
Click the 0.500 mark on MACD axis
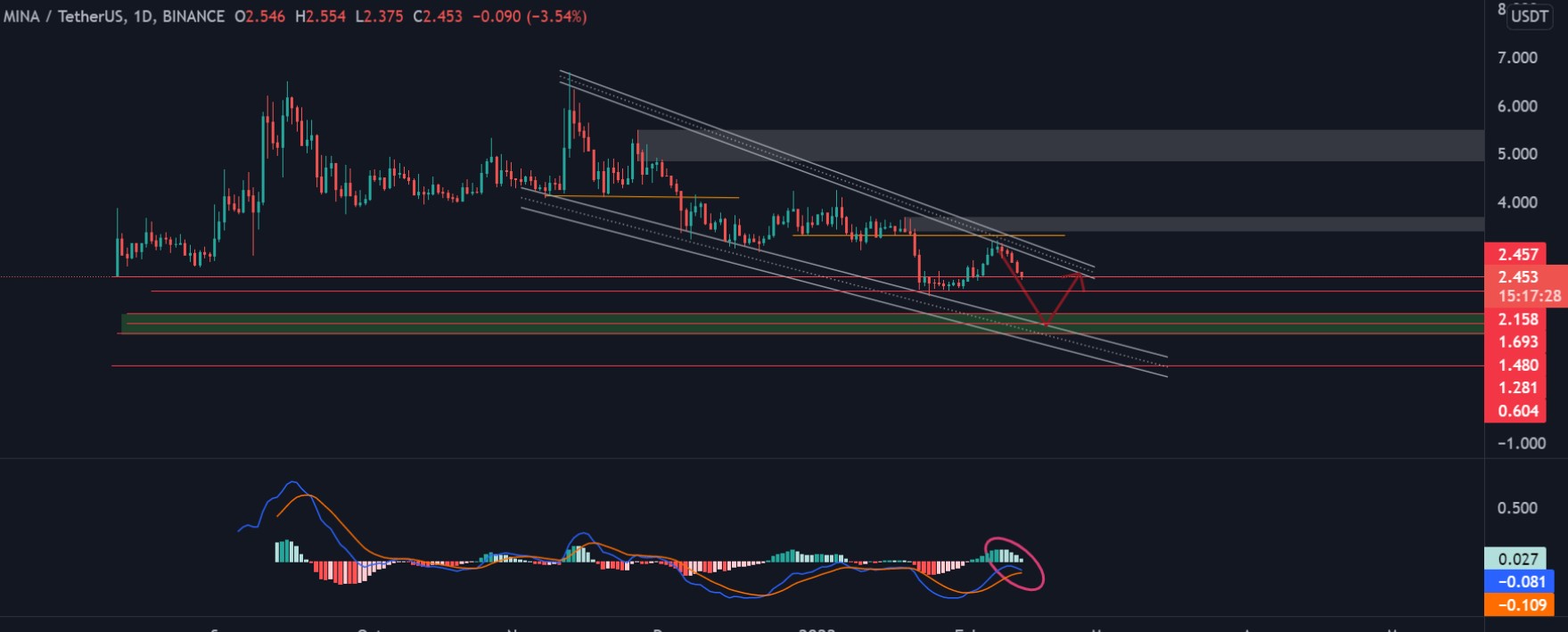[x=1517, y=508]
